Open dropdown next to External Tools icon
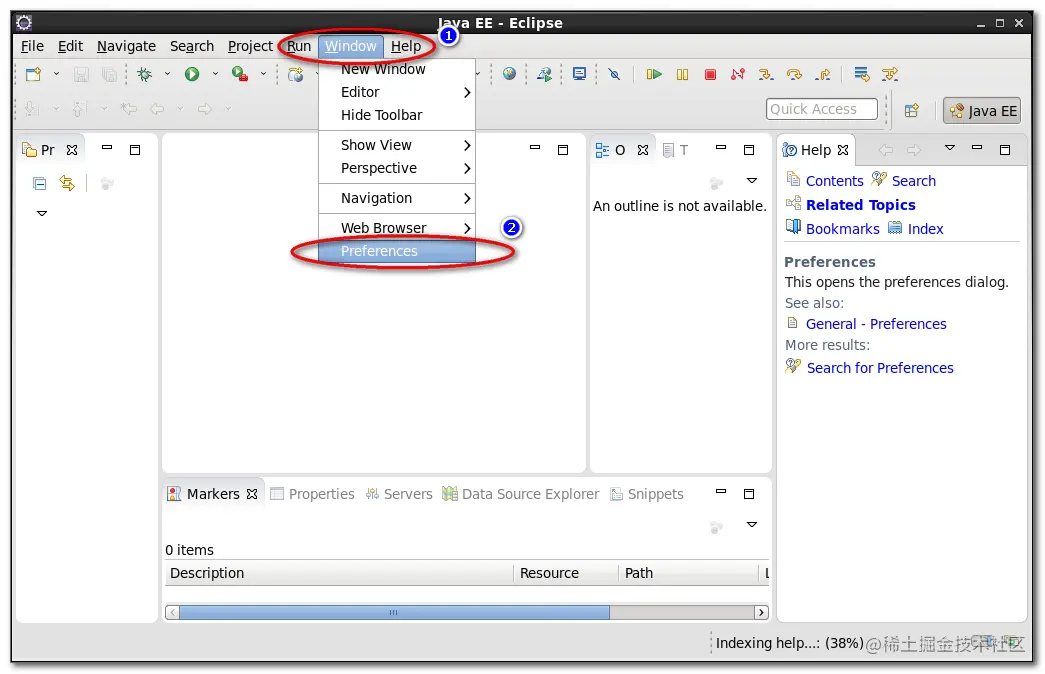1045x674 pixels. pos(263,74)
